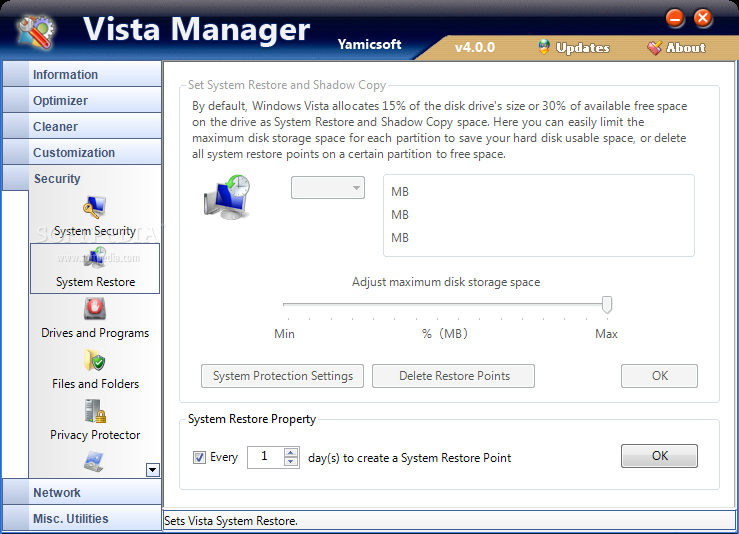Select the System Restore icon
The image size is (739, 534).
[95, 258]
